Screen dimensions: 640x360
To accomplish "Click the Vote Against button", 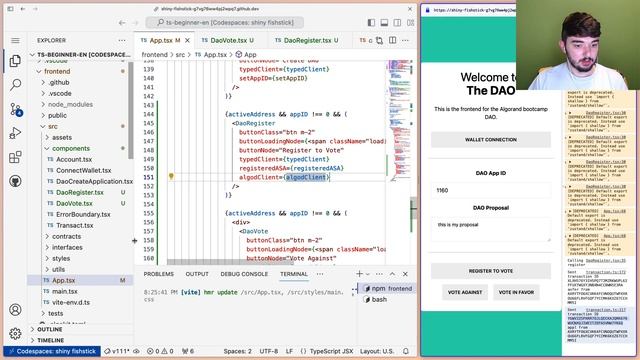I will click(465, 292).
